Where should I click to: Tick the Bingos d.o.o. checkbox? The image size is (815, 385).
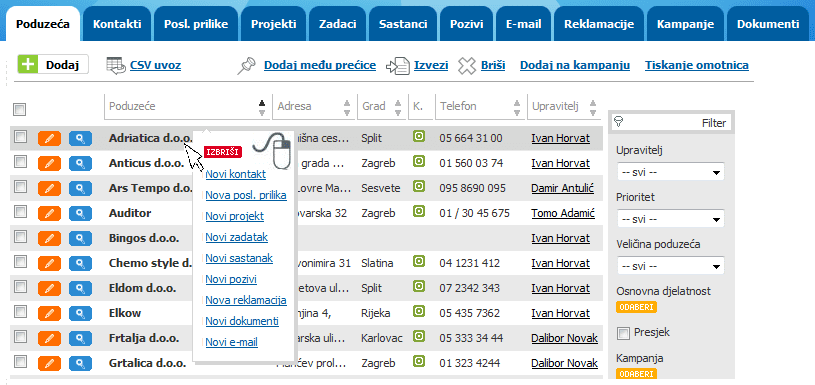[20, 236]
